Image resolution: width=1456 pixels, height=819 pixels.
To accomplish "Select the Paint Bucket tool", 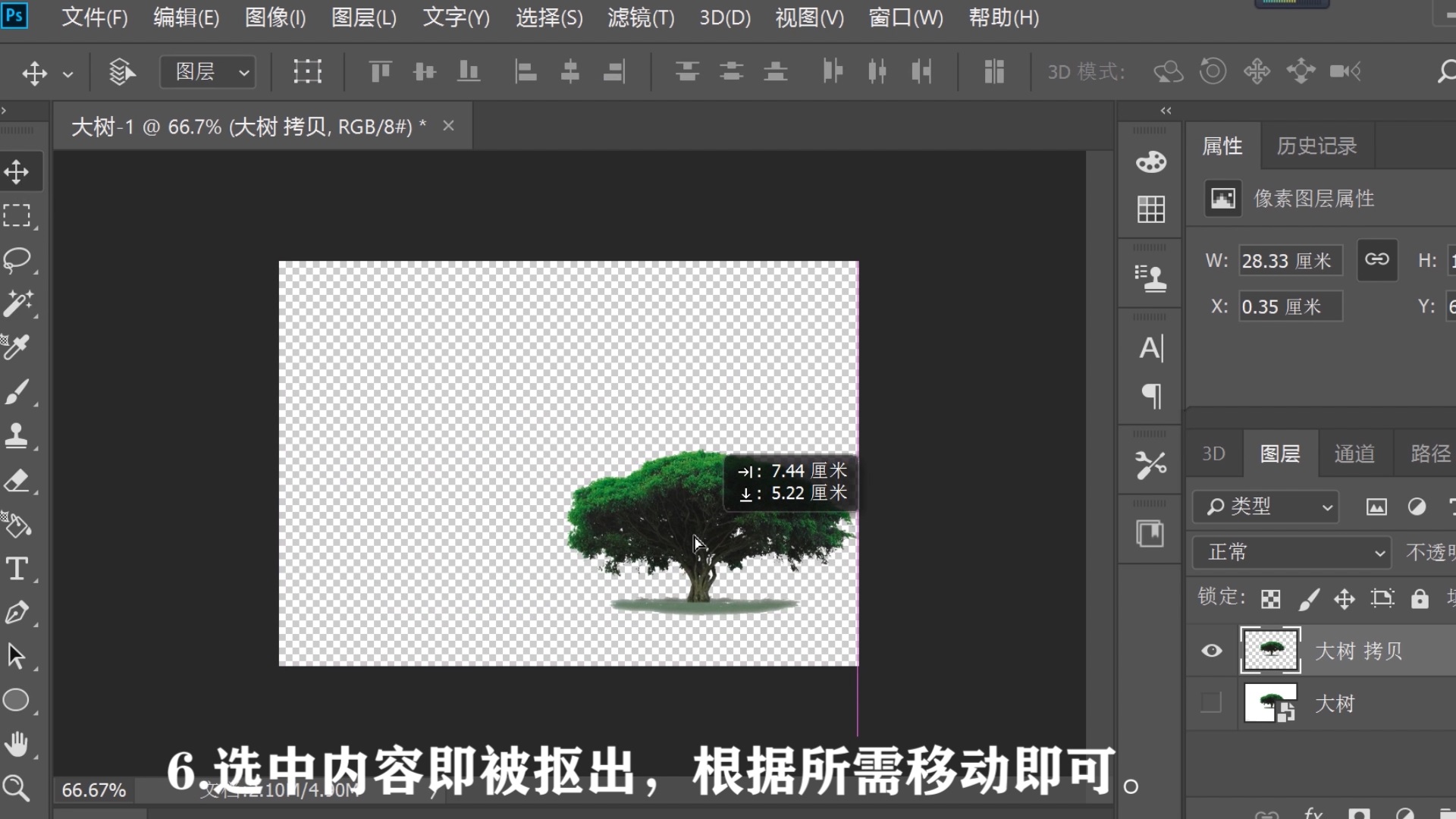I will tap(17, 525).
